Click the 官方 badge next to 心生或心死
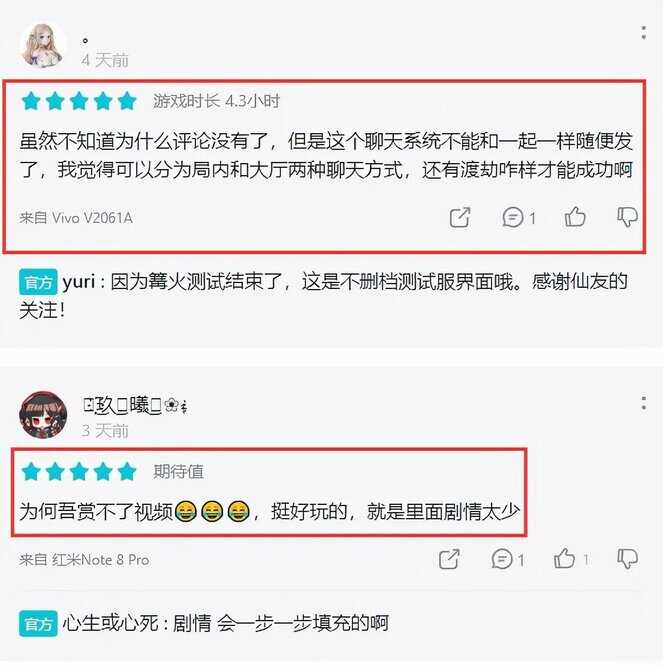 (38, 624)
